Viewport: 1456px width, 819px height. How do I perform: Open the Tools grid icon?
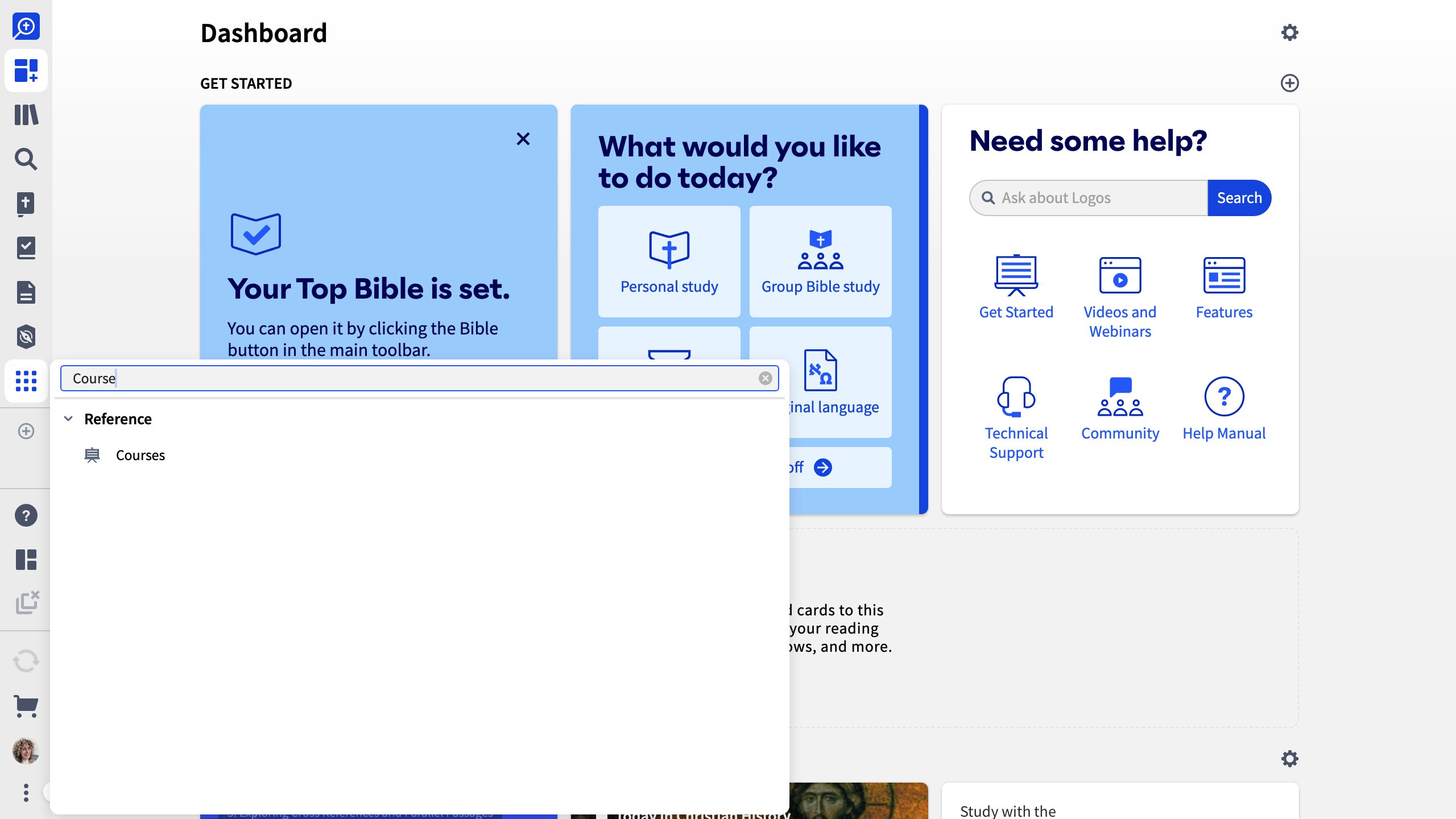[x=26, y=381]
